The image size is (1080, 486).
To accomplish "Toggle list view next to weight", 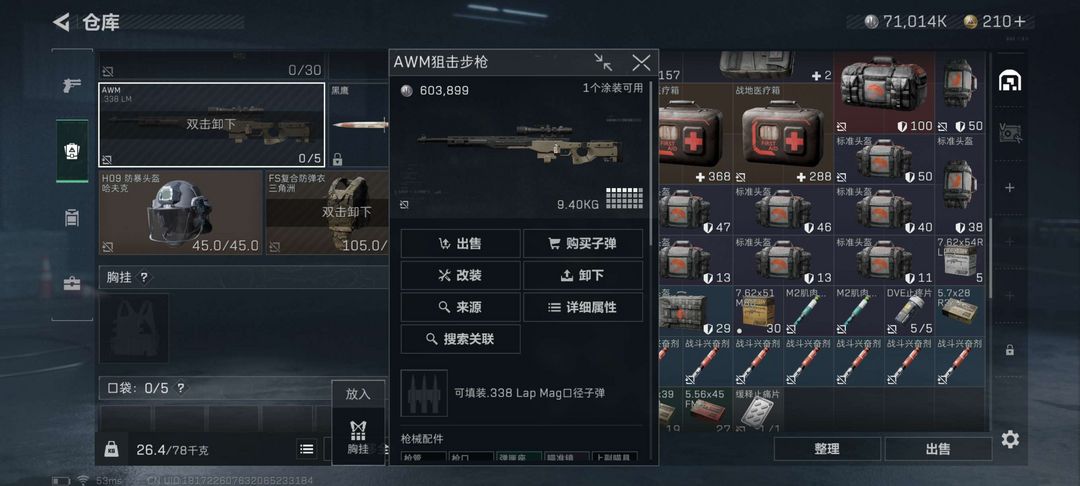I will tap(307, 450).
